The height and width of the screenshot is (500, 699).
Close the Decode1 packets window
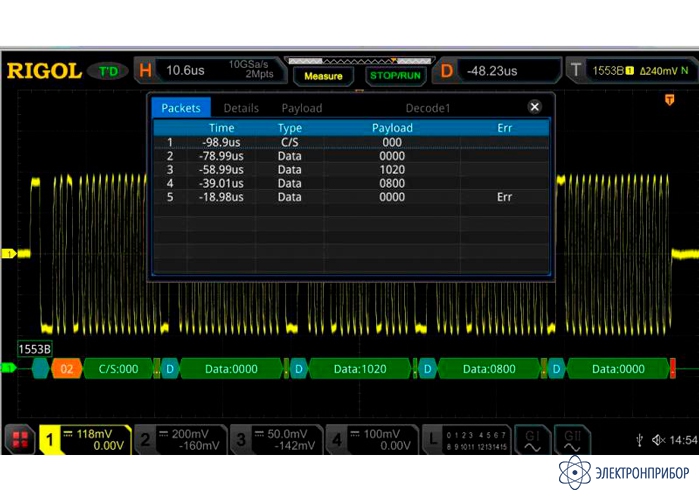click(x=535, y=107)
